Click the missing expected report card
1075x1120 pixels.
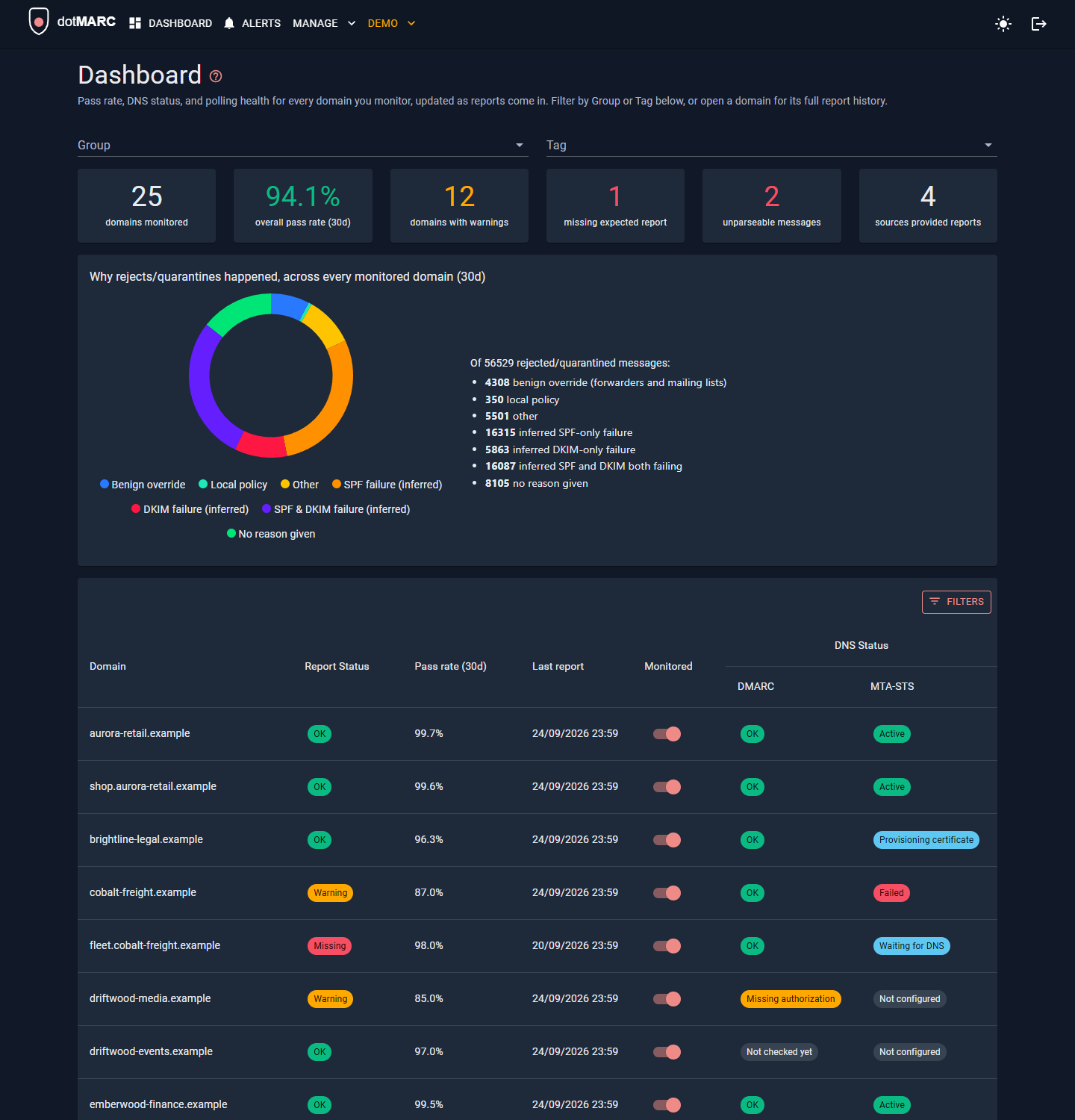pyautogui.click(x=615, y=205)
